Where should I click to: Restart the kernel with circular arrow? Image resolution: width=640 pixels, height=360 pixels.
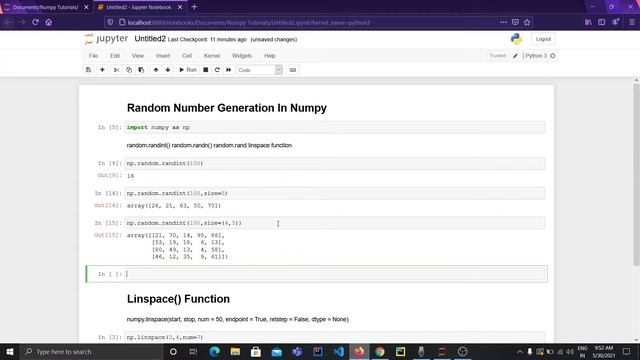(217, 70)
